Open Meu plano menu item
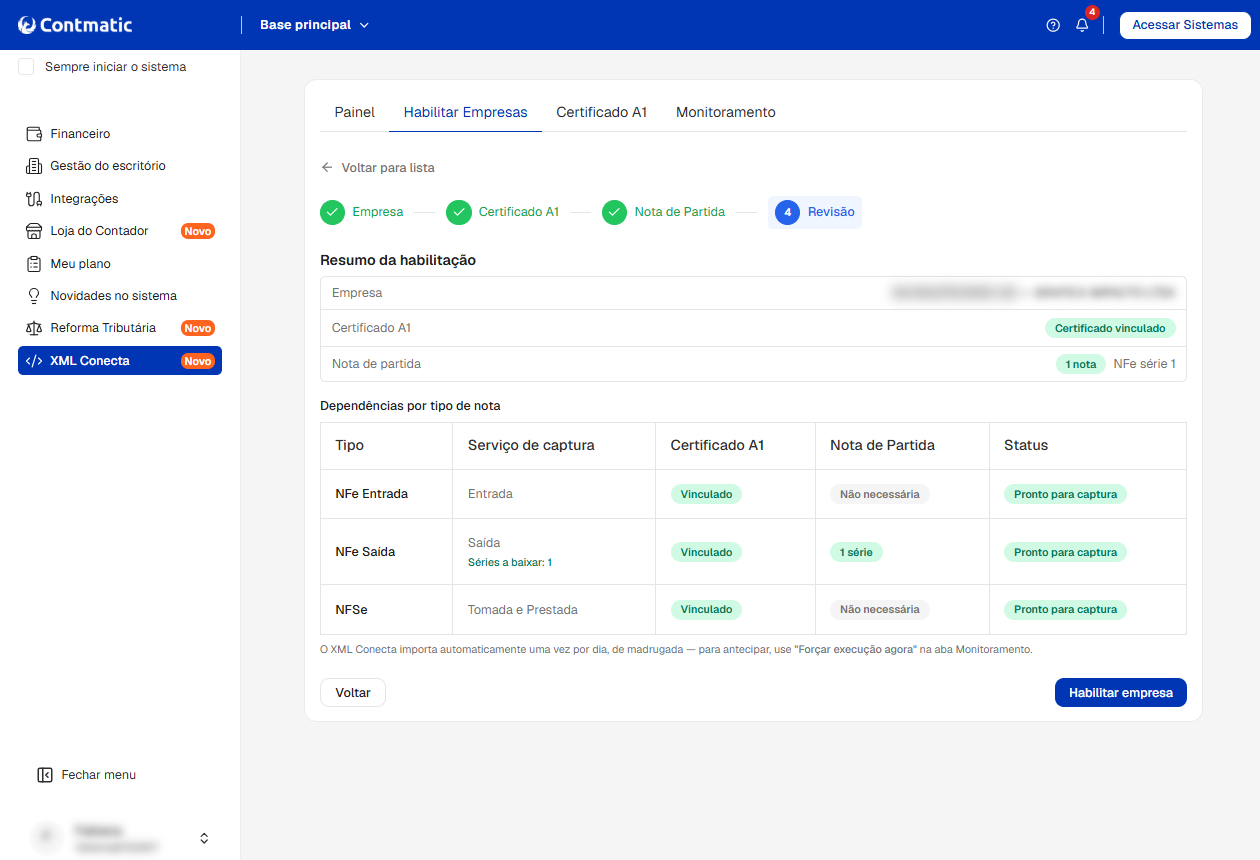The width and height of the screenshot is (1260, 860). (x=120, y=264)
